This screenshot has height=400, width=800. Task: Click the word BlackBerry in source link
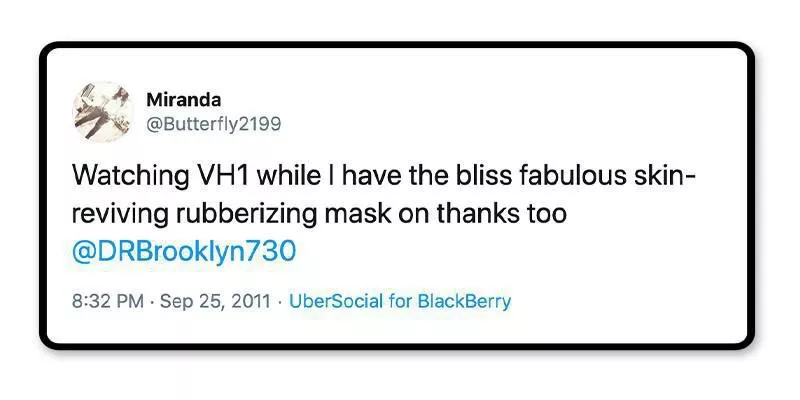pyautogui.click(x=464, y=302)
